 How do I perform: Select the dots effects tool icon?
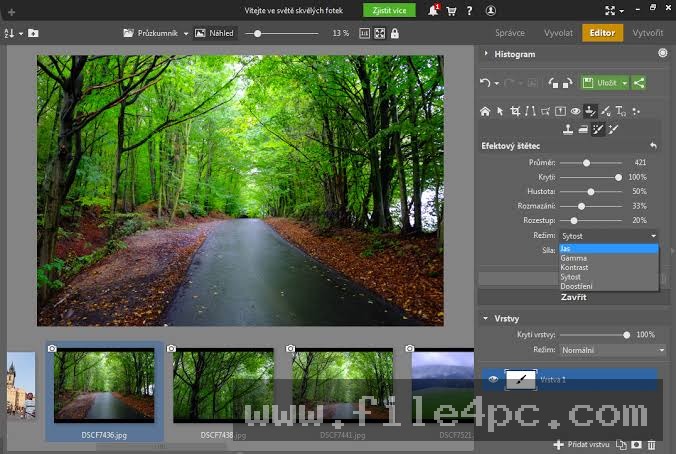(636, 112)
